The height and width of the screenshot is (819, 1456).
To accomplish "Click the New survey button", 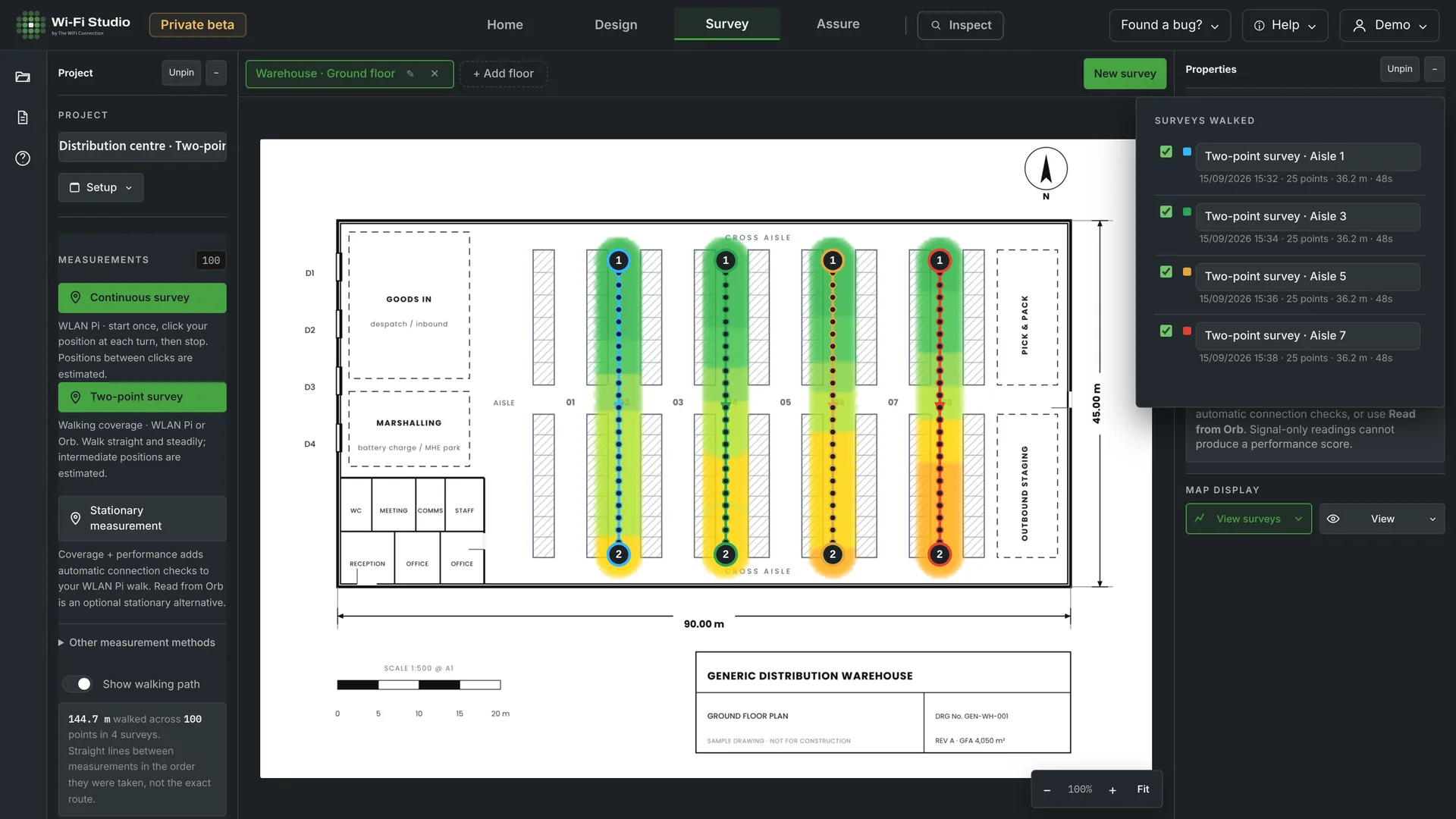I will [x=1125, y=74].
